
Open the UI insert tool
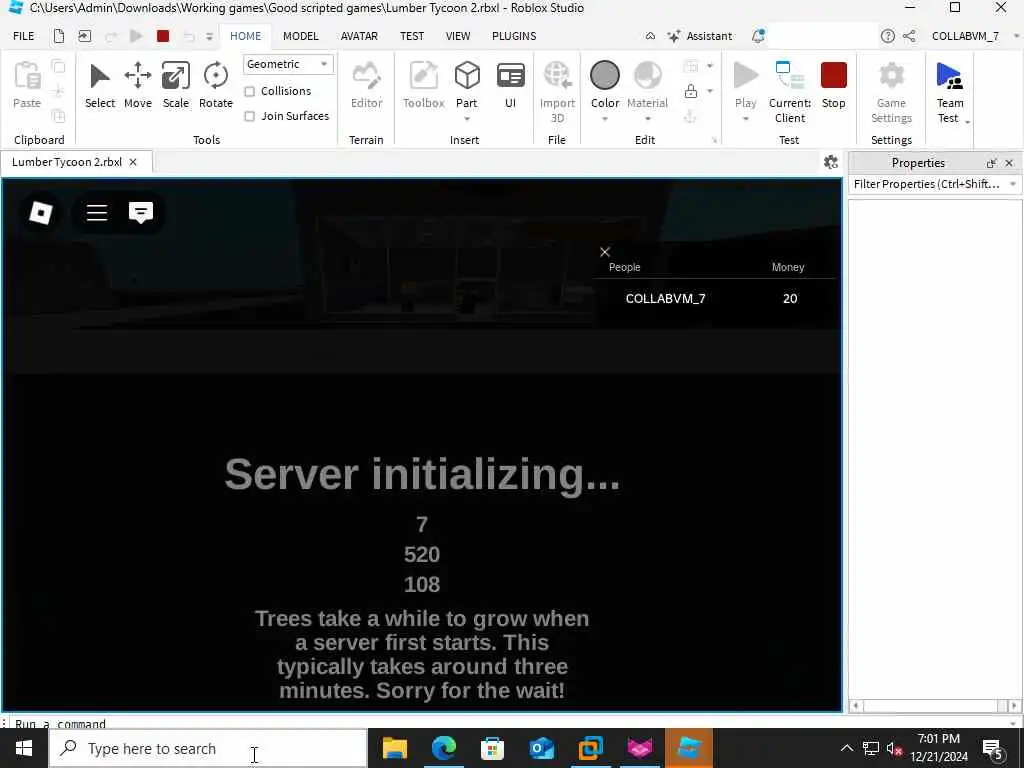510,76
